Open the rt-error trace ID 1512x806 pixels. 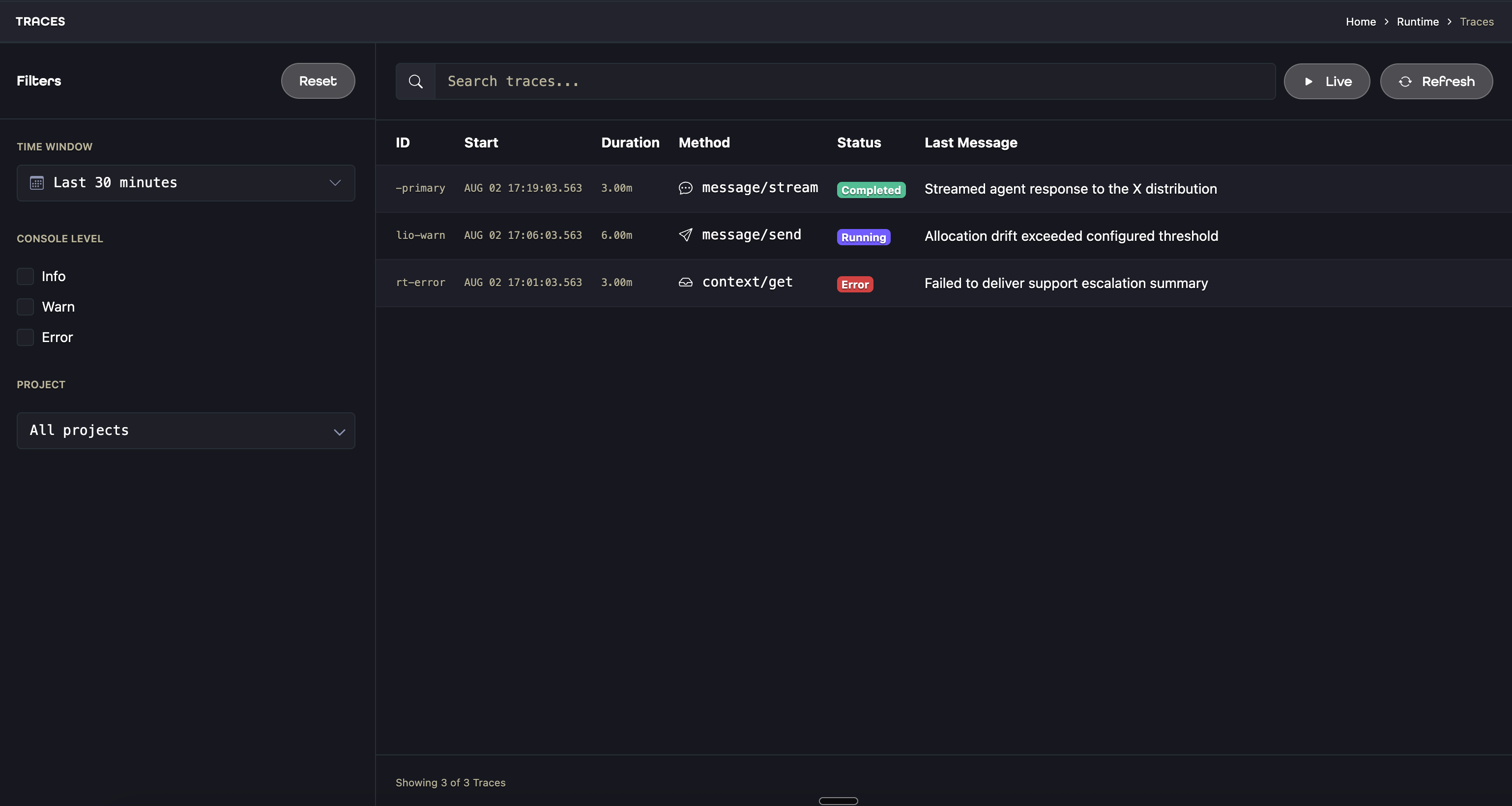[420, 283]
